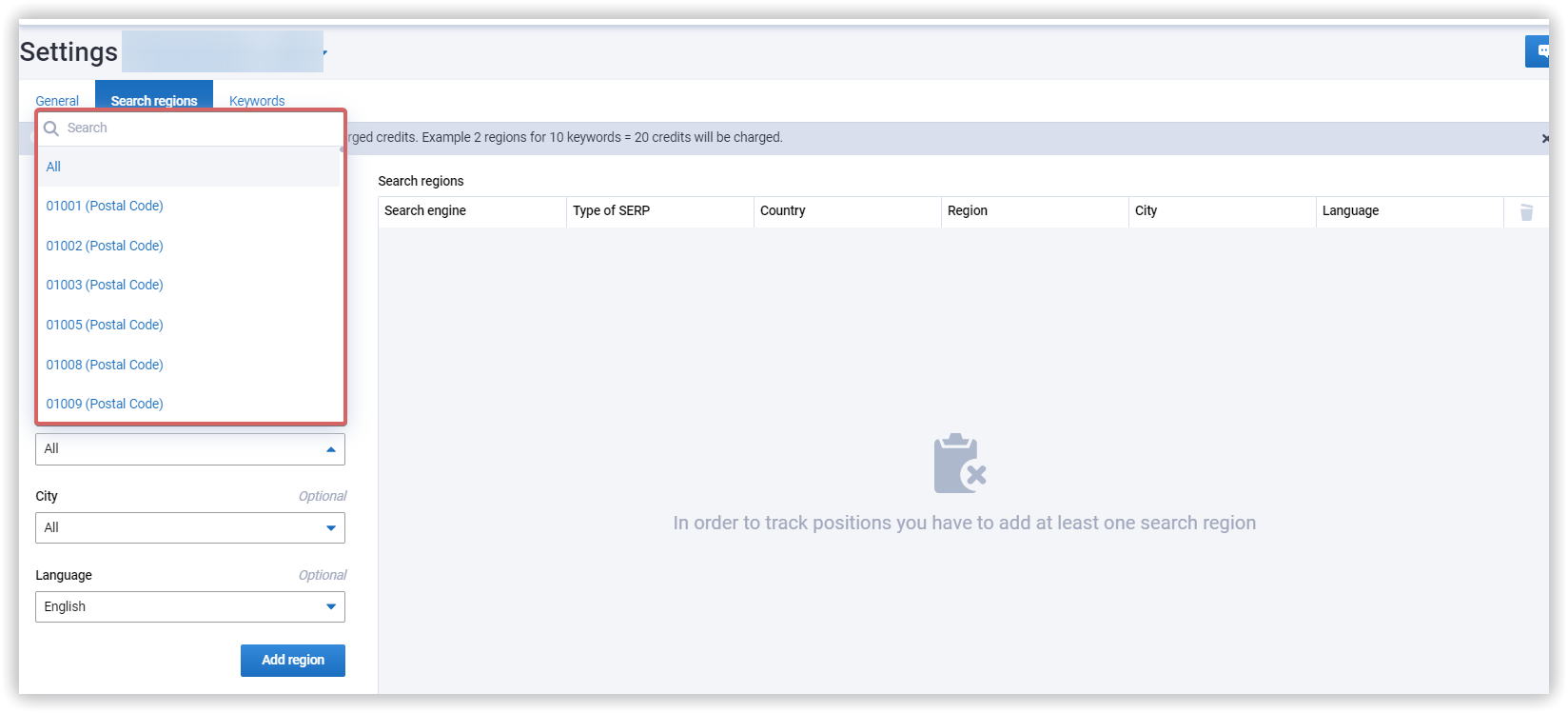Click the dropdown list scrollbar handle
The width and height of the screenshot is (1568, 713).
click(x=342, y=149)
